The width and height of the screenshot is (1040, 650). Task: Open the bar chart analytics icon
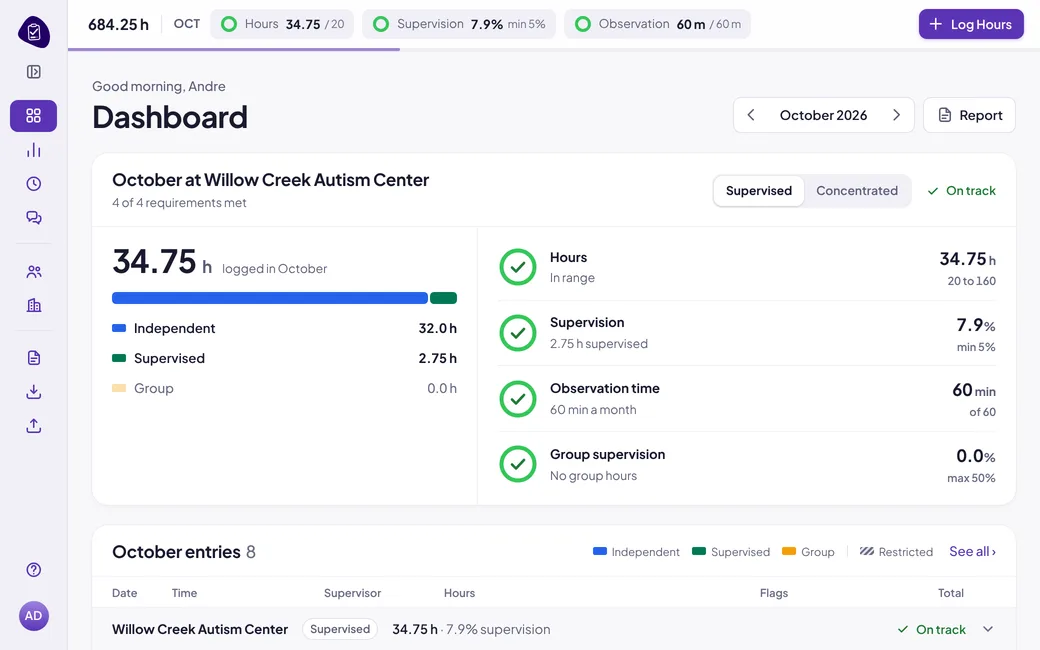point(34,151)
